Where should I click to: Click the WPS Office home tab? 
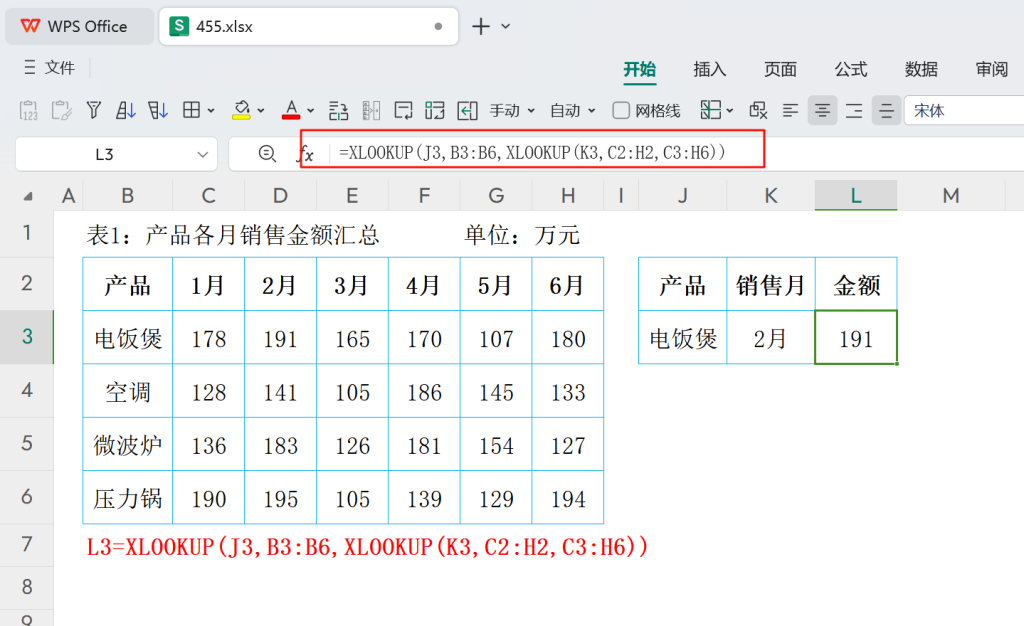[x=80, y=26]
